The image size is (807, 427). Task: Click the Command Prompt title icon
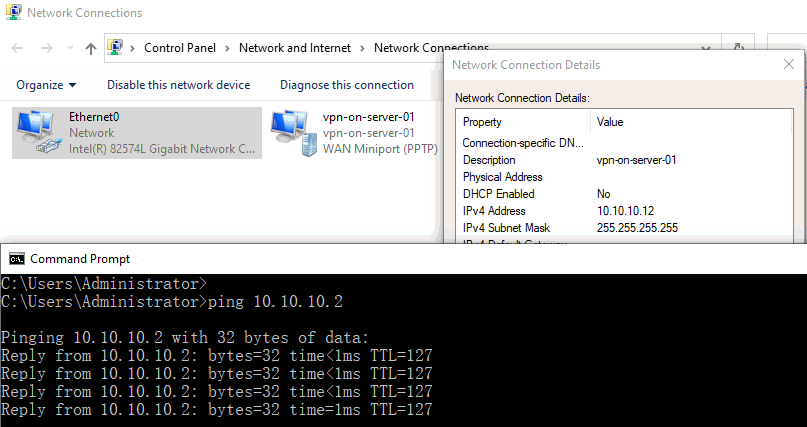(15, 258)
